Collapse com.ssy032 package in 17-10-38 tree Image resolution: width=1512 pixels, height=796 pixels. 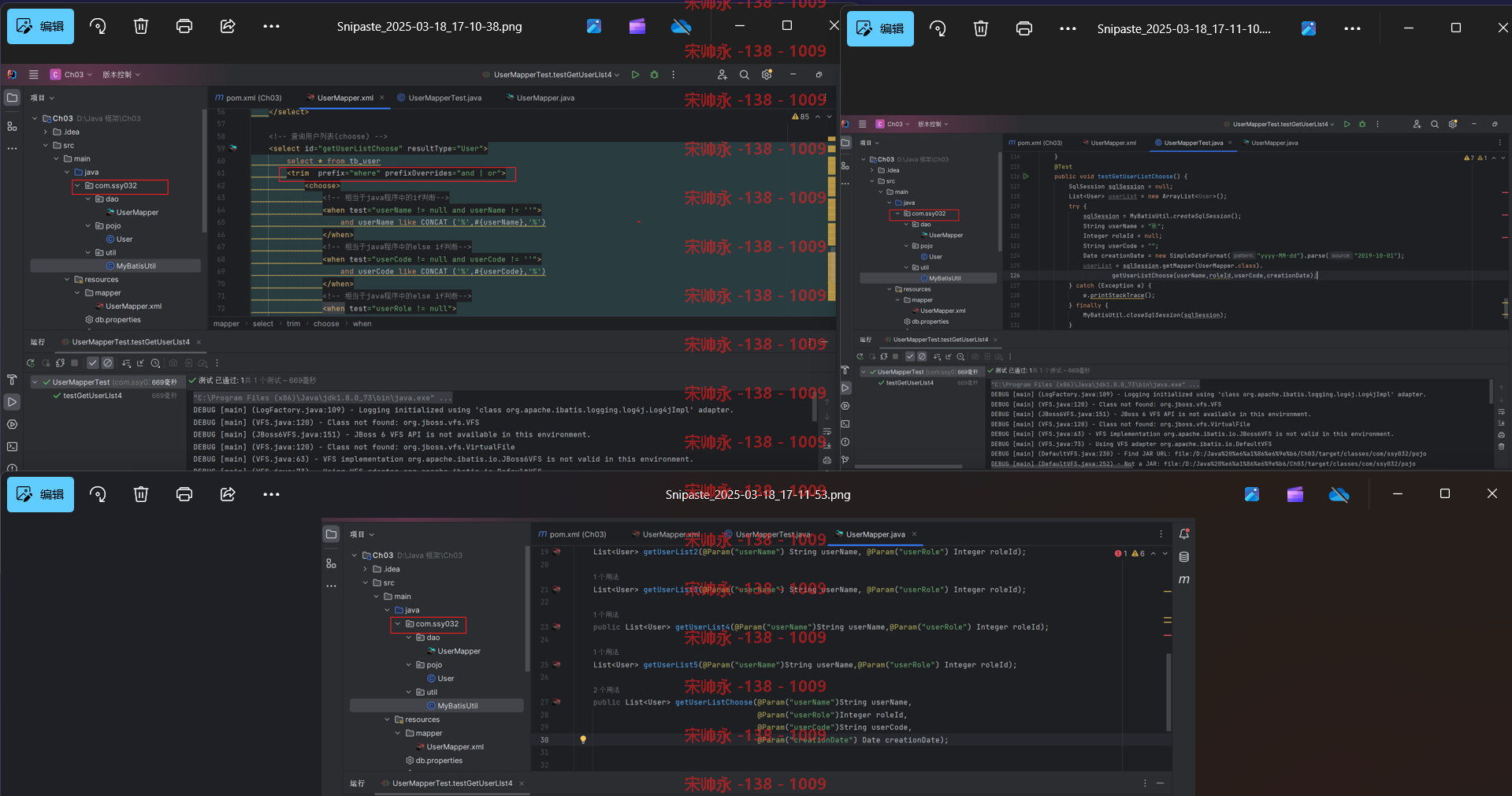click(x=77, y=186)
